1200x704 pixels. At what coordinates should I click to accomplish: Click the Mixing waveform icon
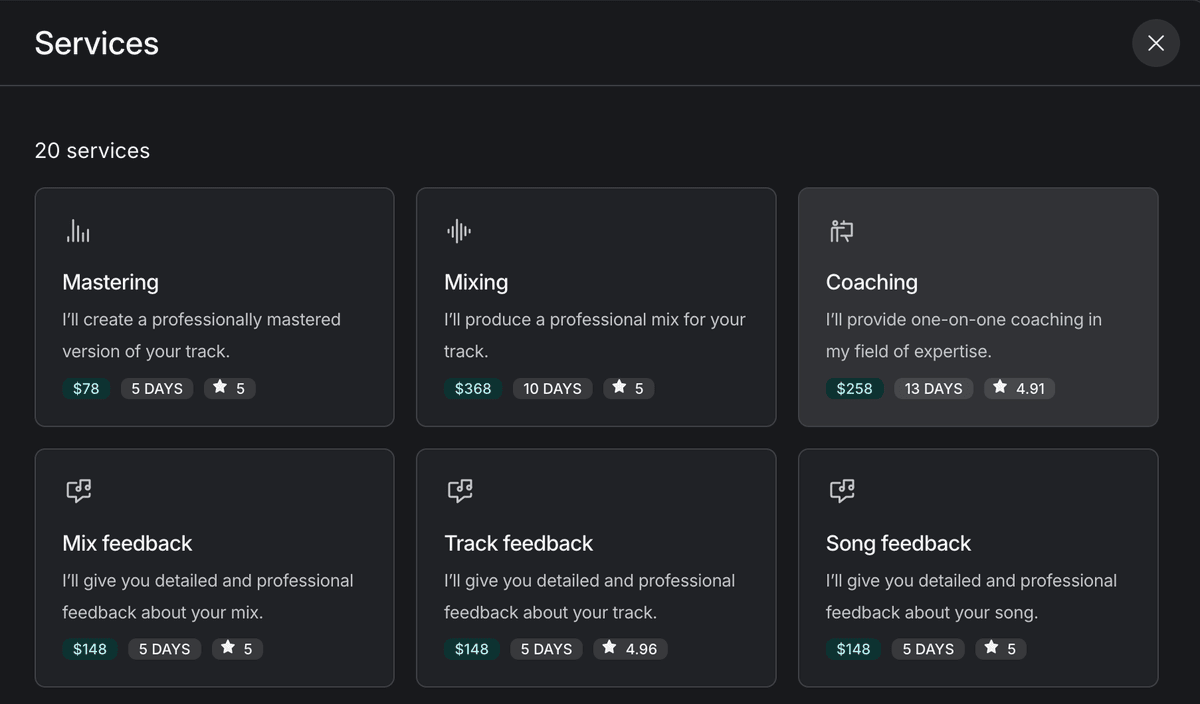459,232
